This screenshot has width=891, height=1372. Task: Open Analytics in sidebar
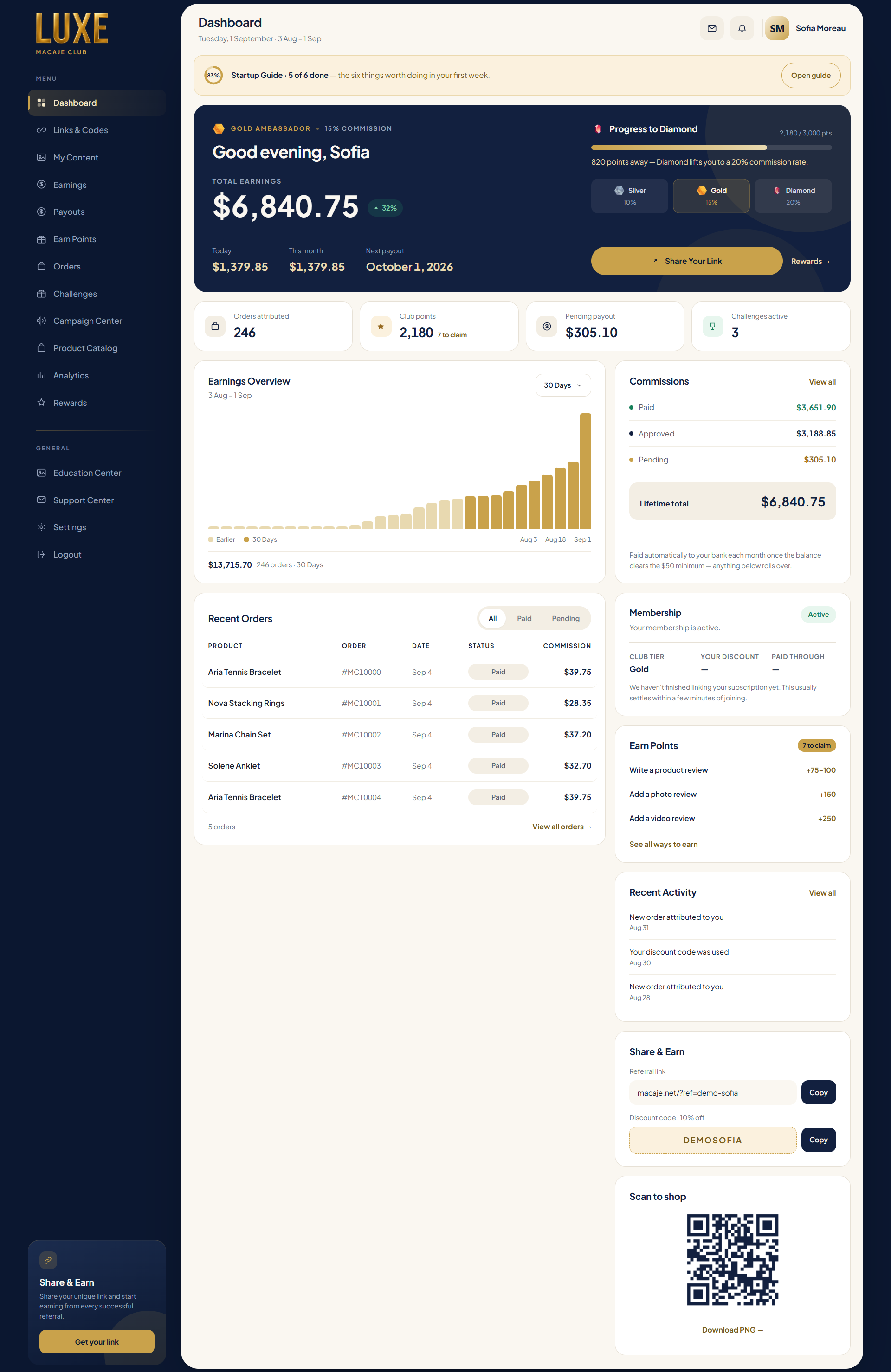(97, 376)
